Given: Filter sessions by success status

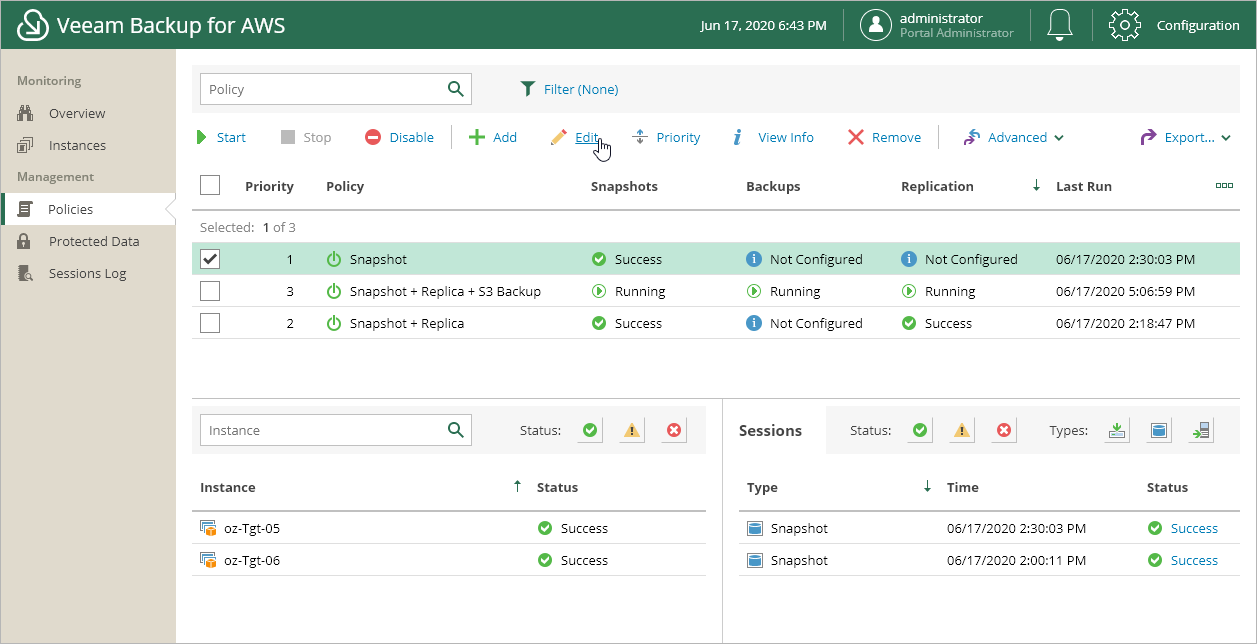Looking at the screenshot, I should click(x=920, y=430).
